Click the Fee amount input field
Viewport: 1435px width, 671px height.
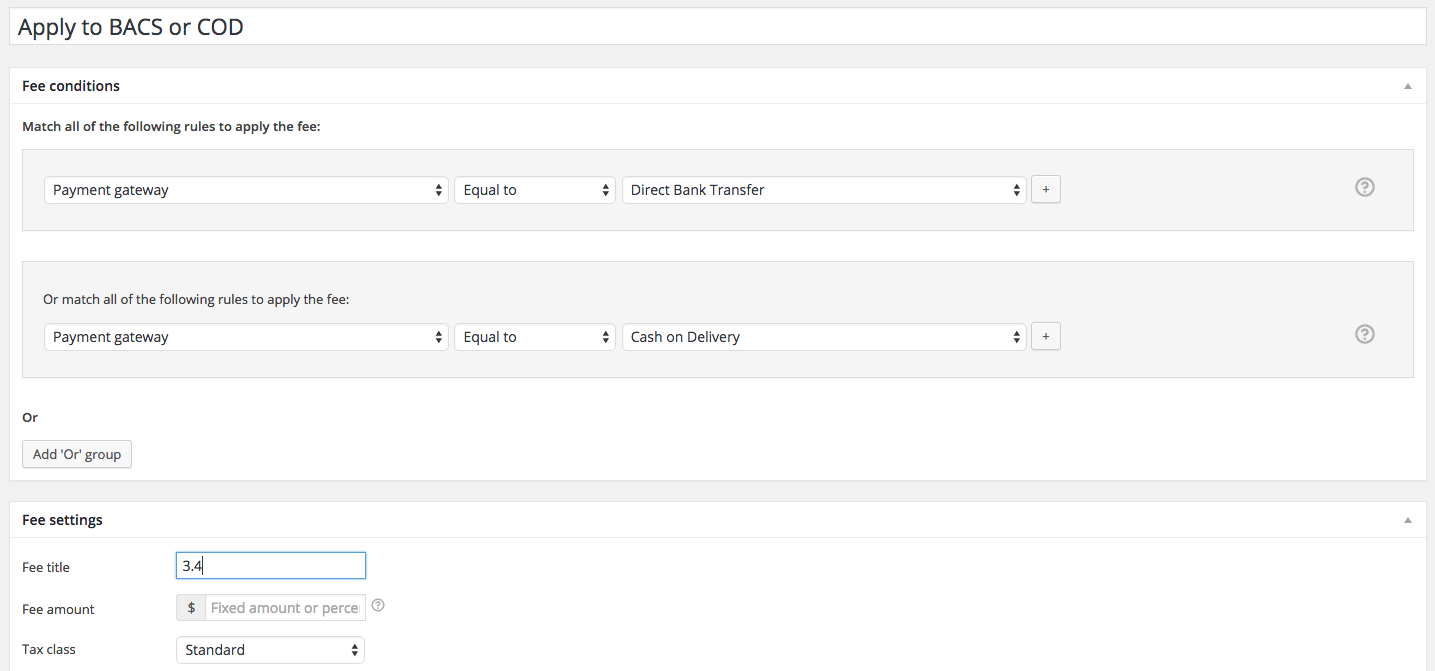286,608
